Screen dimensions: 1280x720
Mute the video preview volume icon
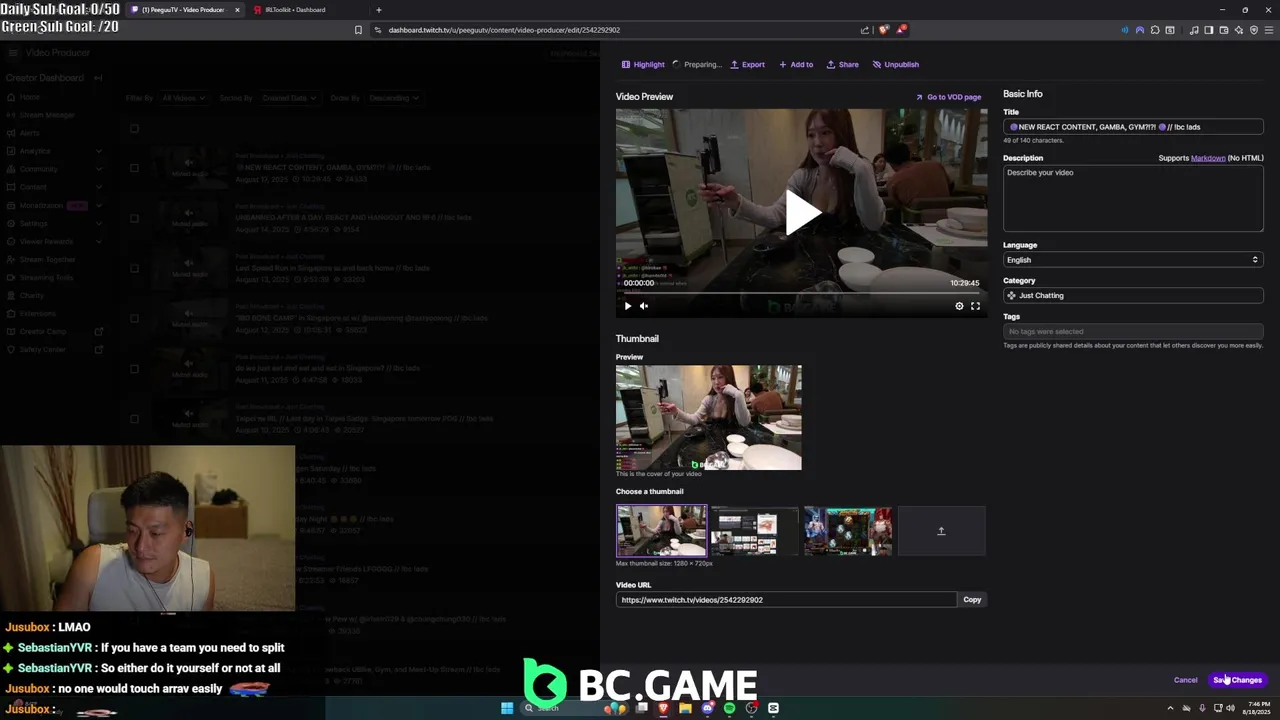644,306
